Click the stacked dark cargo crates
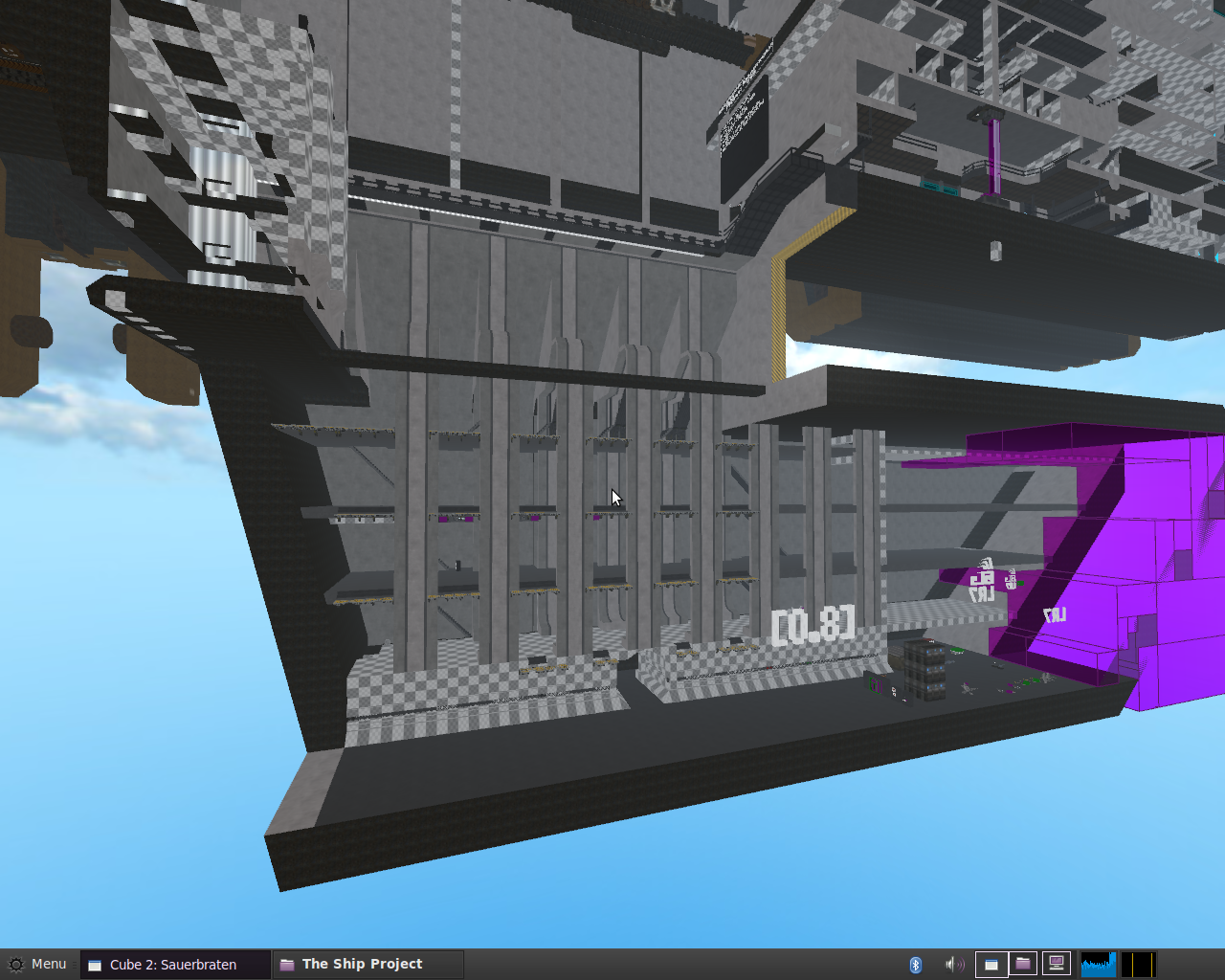The image size is (1225, 980). 924,669
